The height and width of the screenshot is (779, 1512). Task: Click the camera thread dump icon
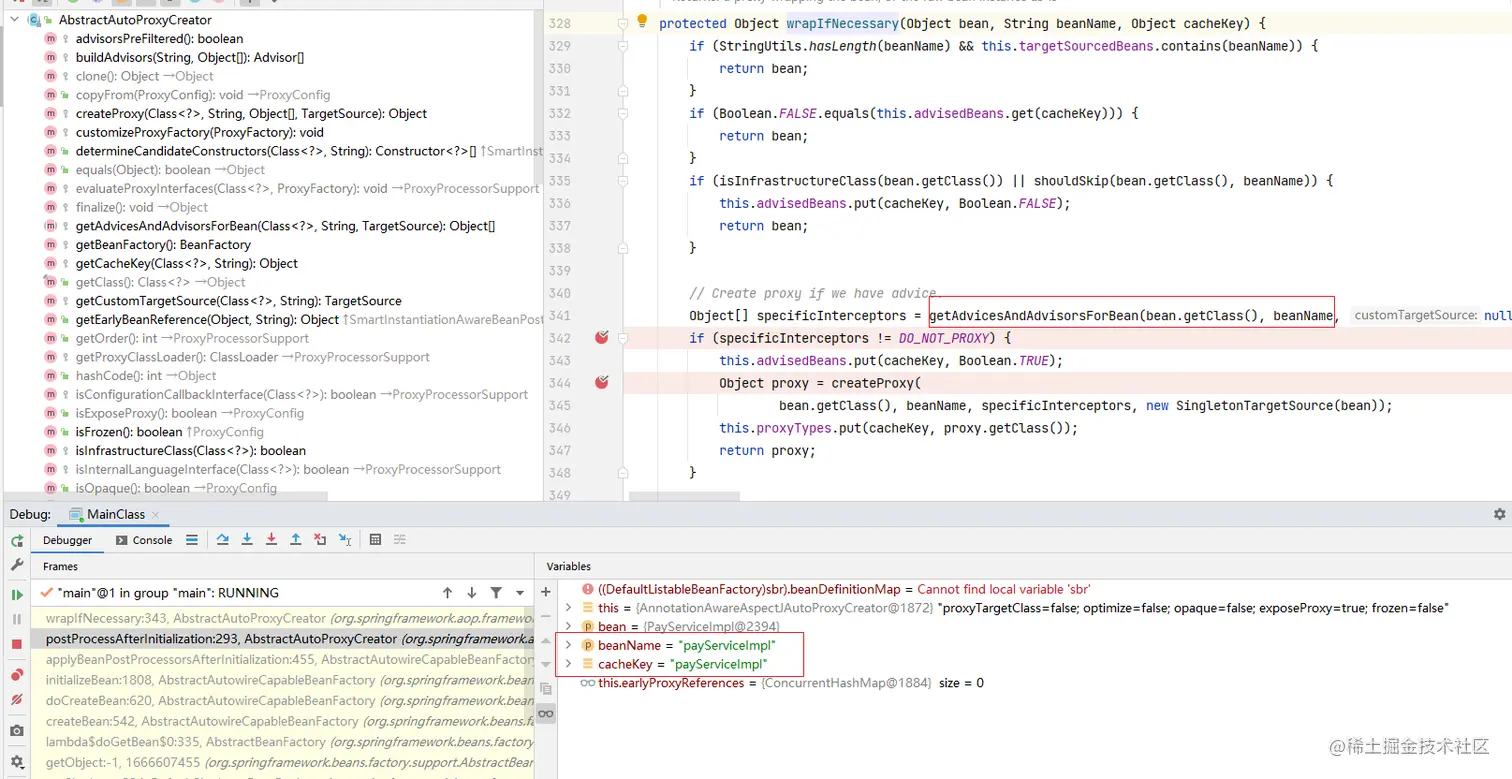[x=17, y=731]
